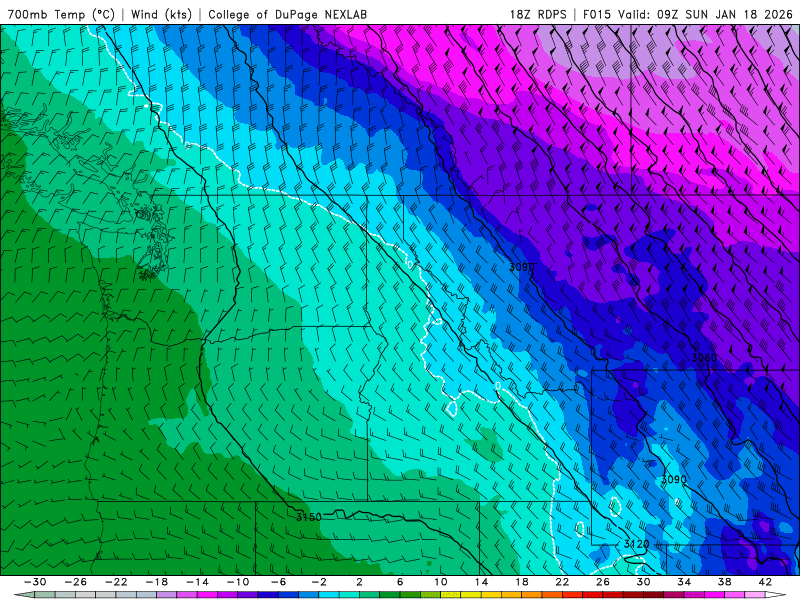Click the −14 colorbar scale label

pos(197,582)
